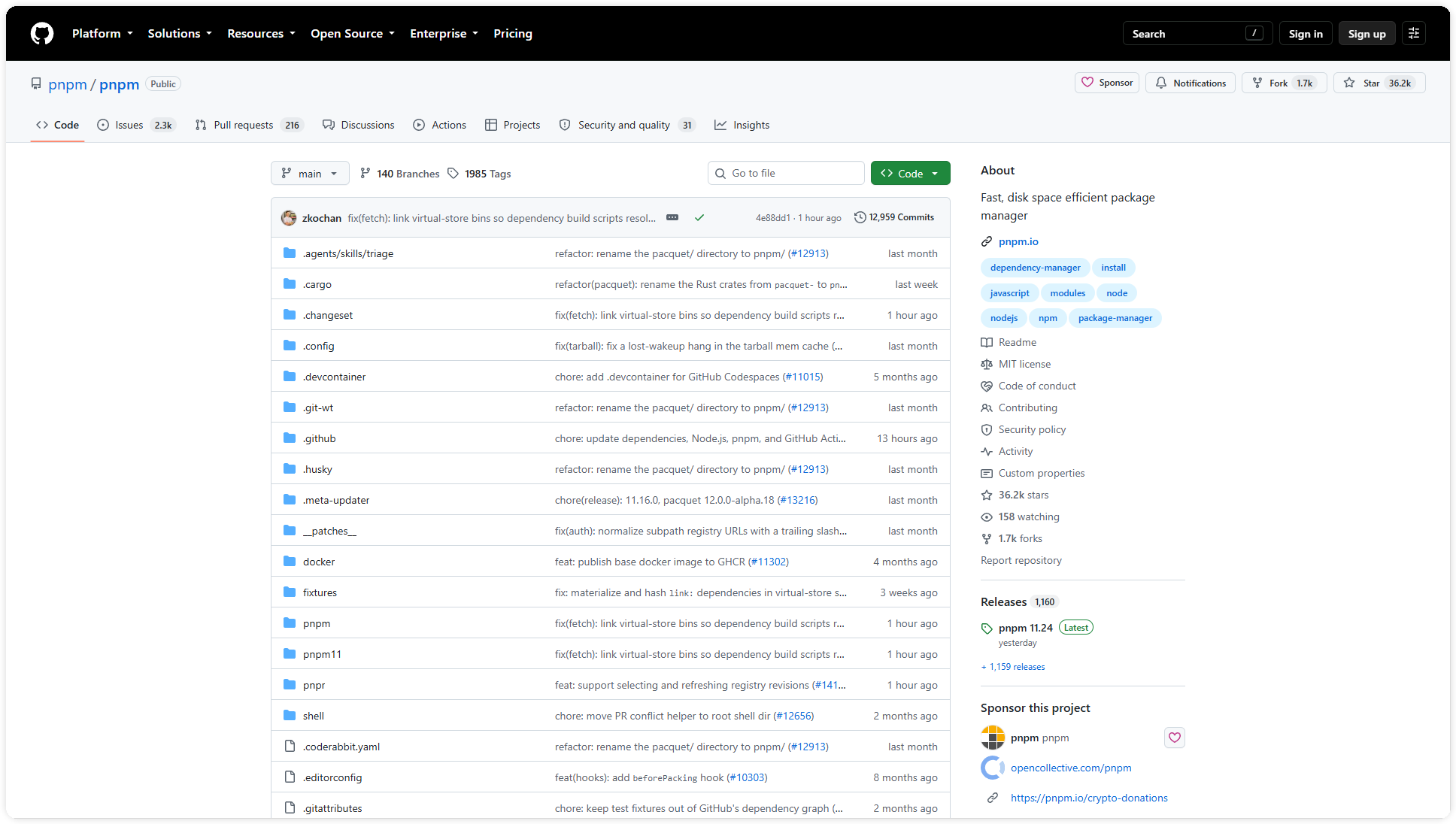Open the + 1,159 releases link
1456x824 pixels.
(x=1013, y=667)
